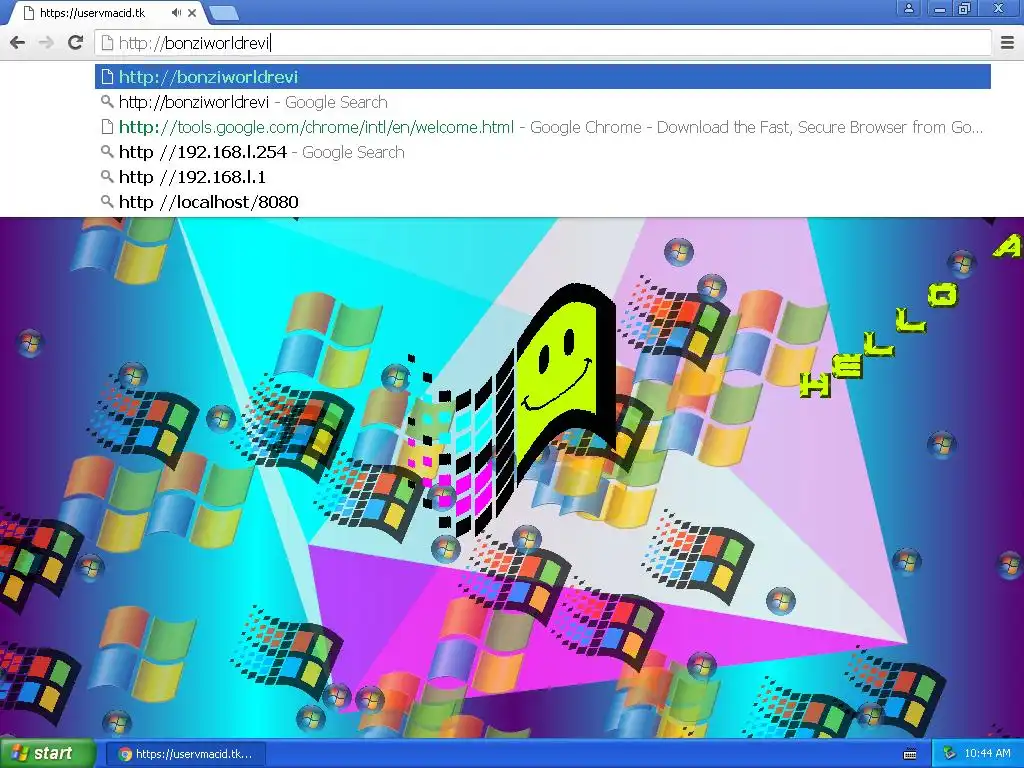Open the tools.google.com Chrome welcome suggestion
1024x768 pixels.
[543, 127]
